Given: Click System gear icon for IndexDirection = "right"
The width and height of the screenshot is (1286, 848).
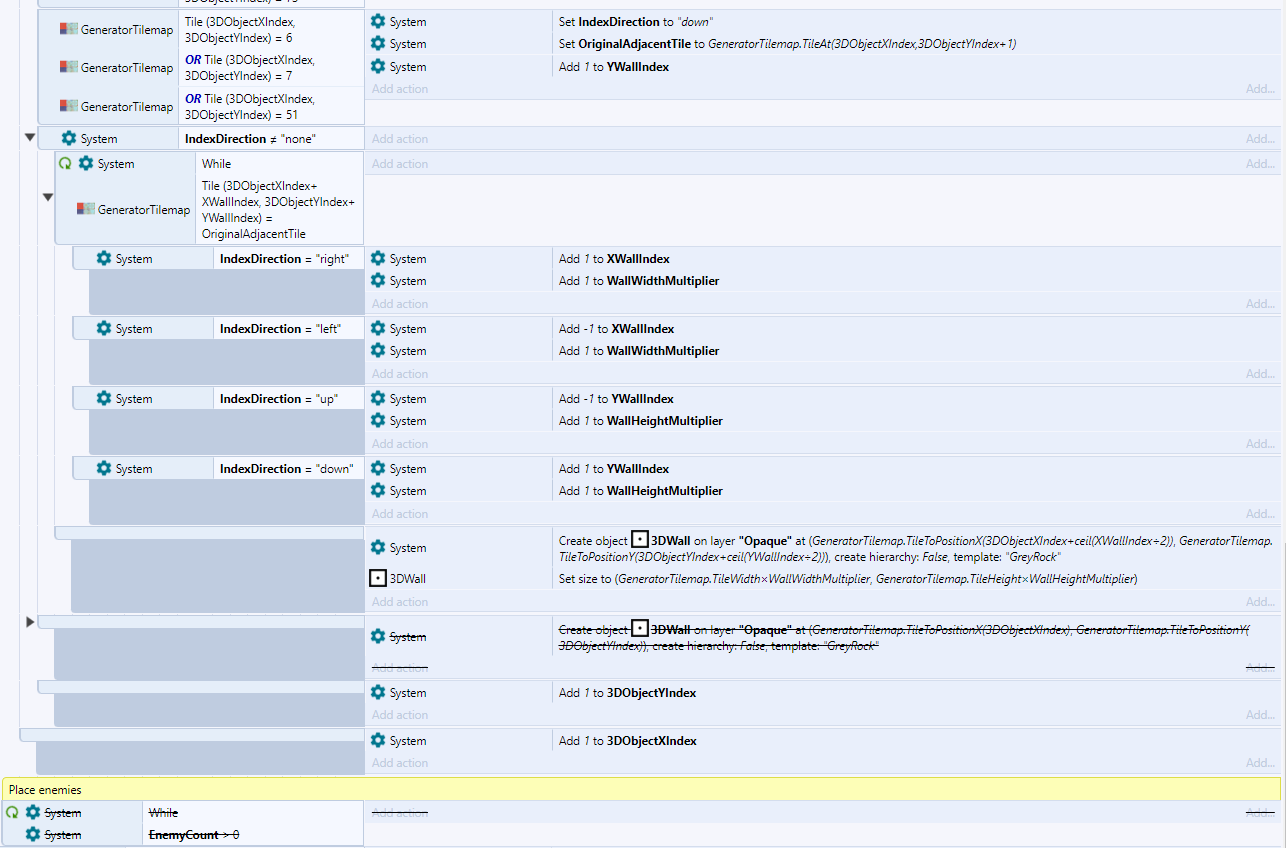Looking at the screenshot, I should tap(104, 258).
